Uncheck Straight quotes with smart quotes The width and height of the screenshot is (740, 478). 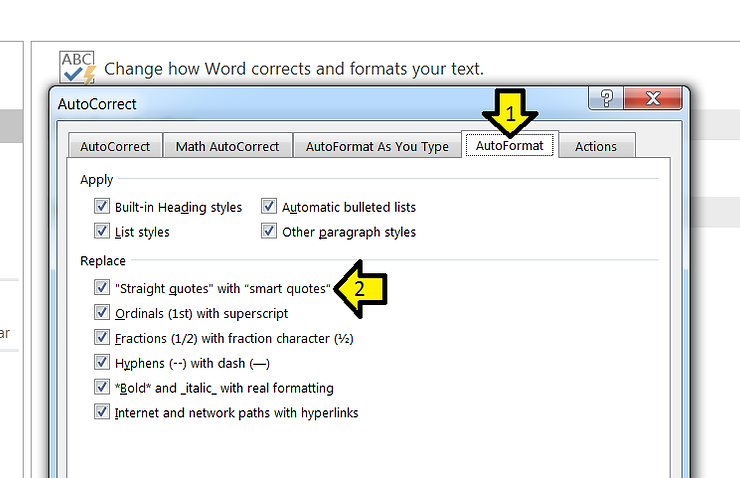pyautogui.click(x=101, y=287)
